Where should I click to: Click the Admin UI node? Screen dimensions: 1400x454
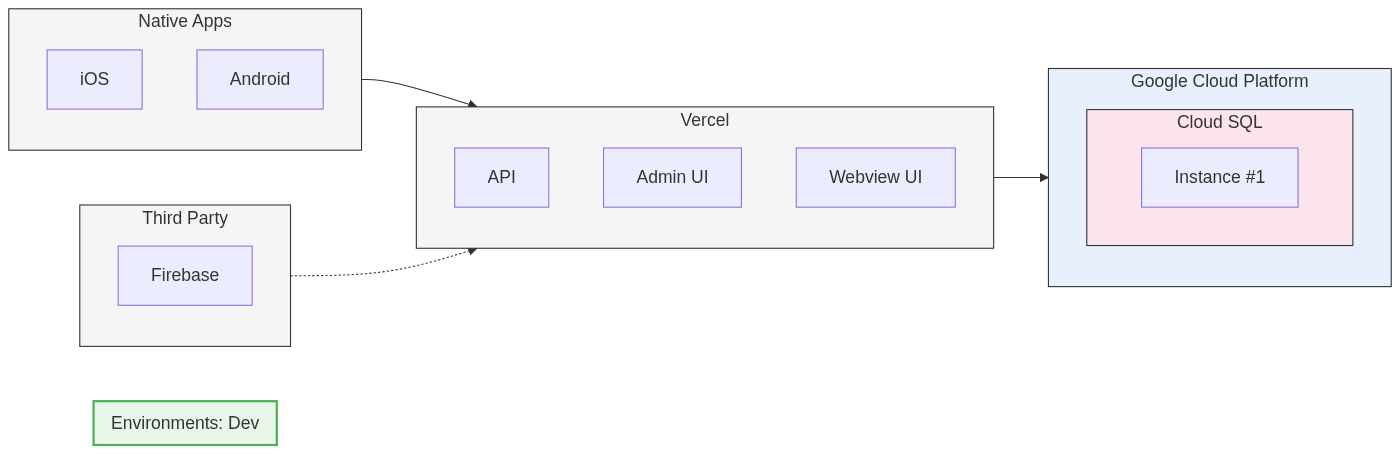click(672, 177)
